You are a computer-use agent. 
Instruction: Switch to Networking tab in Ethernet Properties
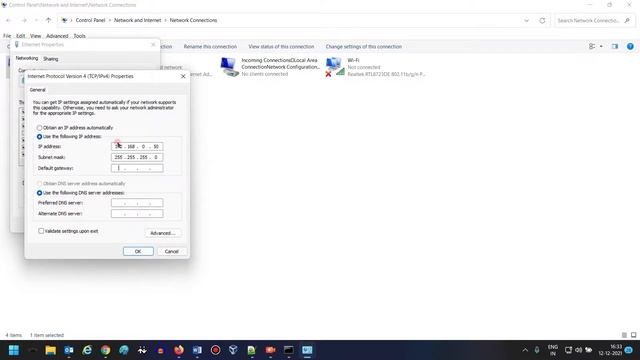[x=27, y=58]
